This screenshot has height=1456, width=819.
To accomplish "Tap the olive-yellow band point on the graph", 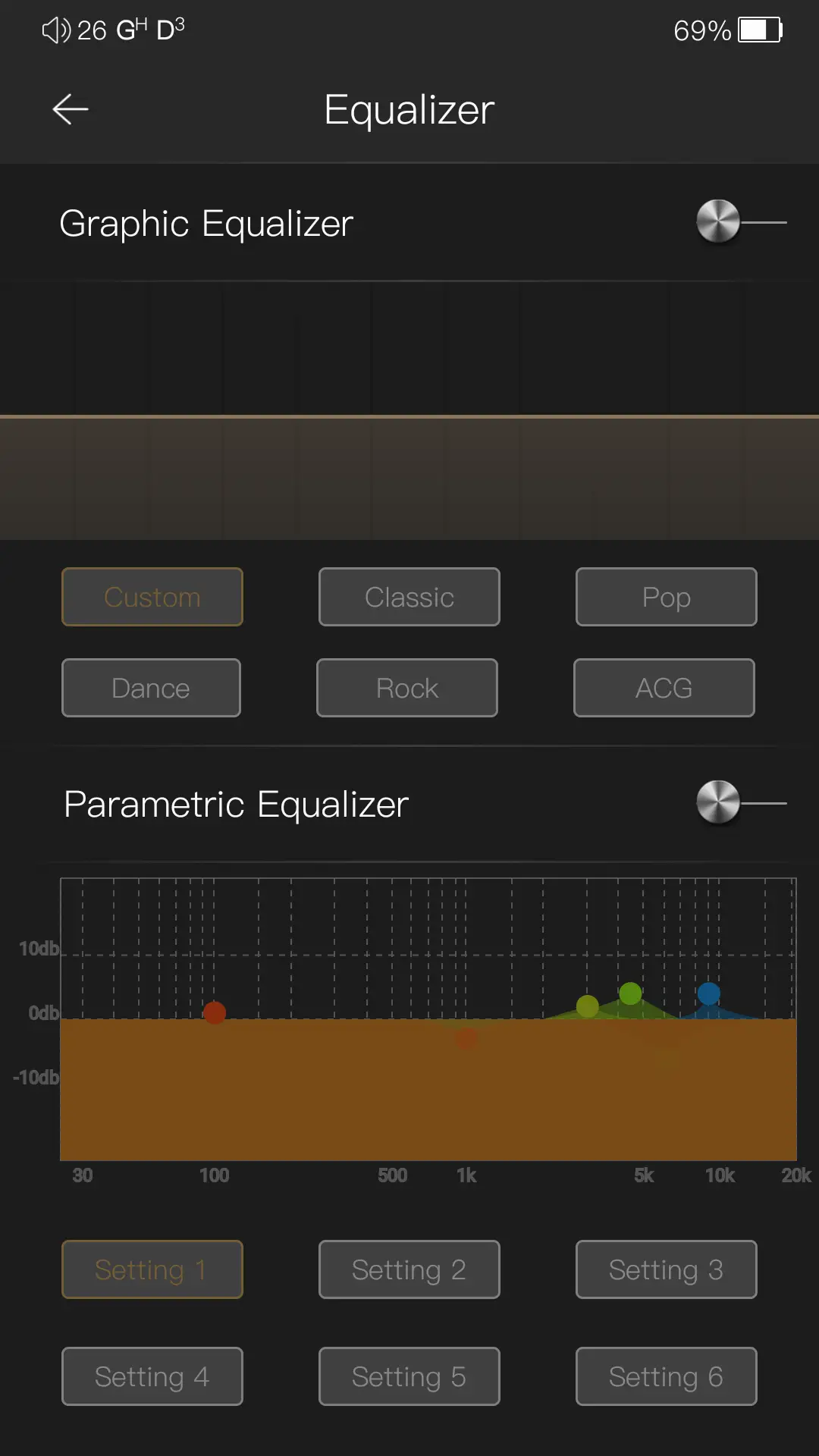I will pos(588,1006).
